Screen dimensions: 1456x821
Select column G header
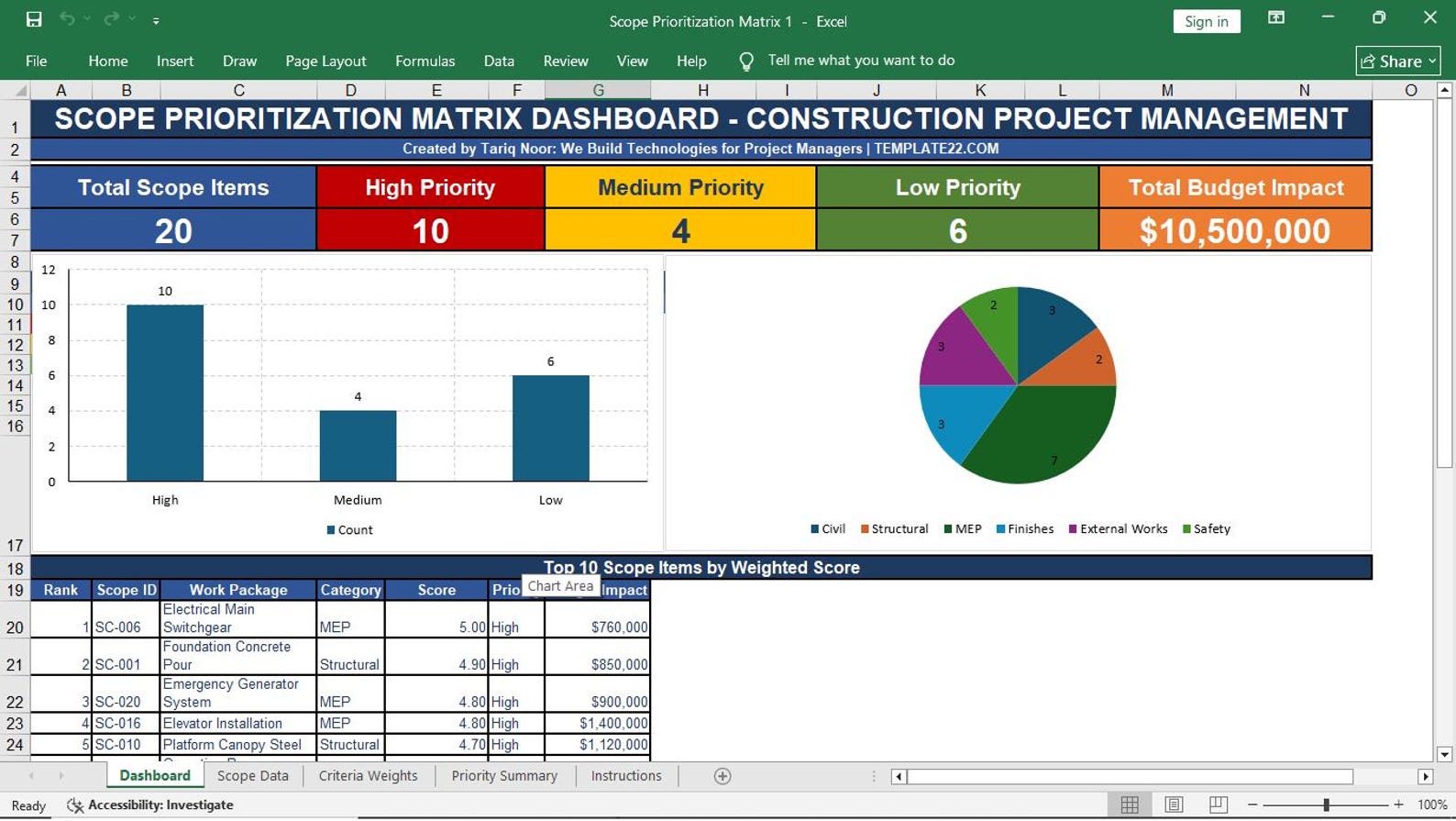tap(598, 90)
